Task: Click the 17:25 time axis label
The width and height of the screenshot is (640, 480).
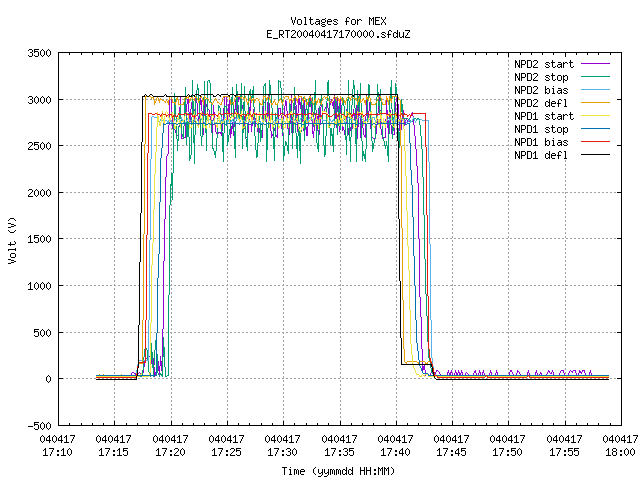Action: click(x=226, y=452)
